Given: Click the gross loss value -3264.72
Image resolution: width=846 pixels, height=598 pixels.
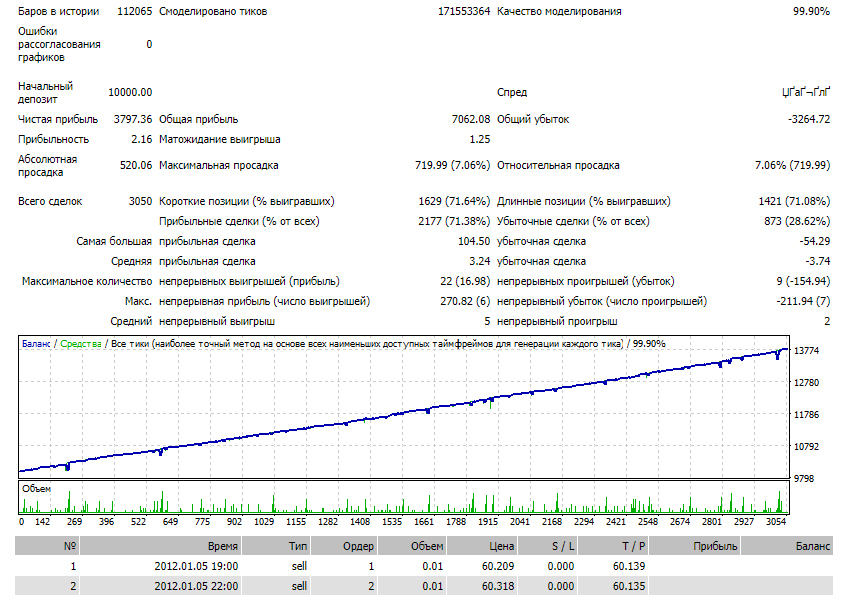Looking at the screenshot, I should click(809, 119).
